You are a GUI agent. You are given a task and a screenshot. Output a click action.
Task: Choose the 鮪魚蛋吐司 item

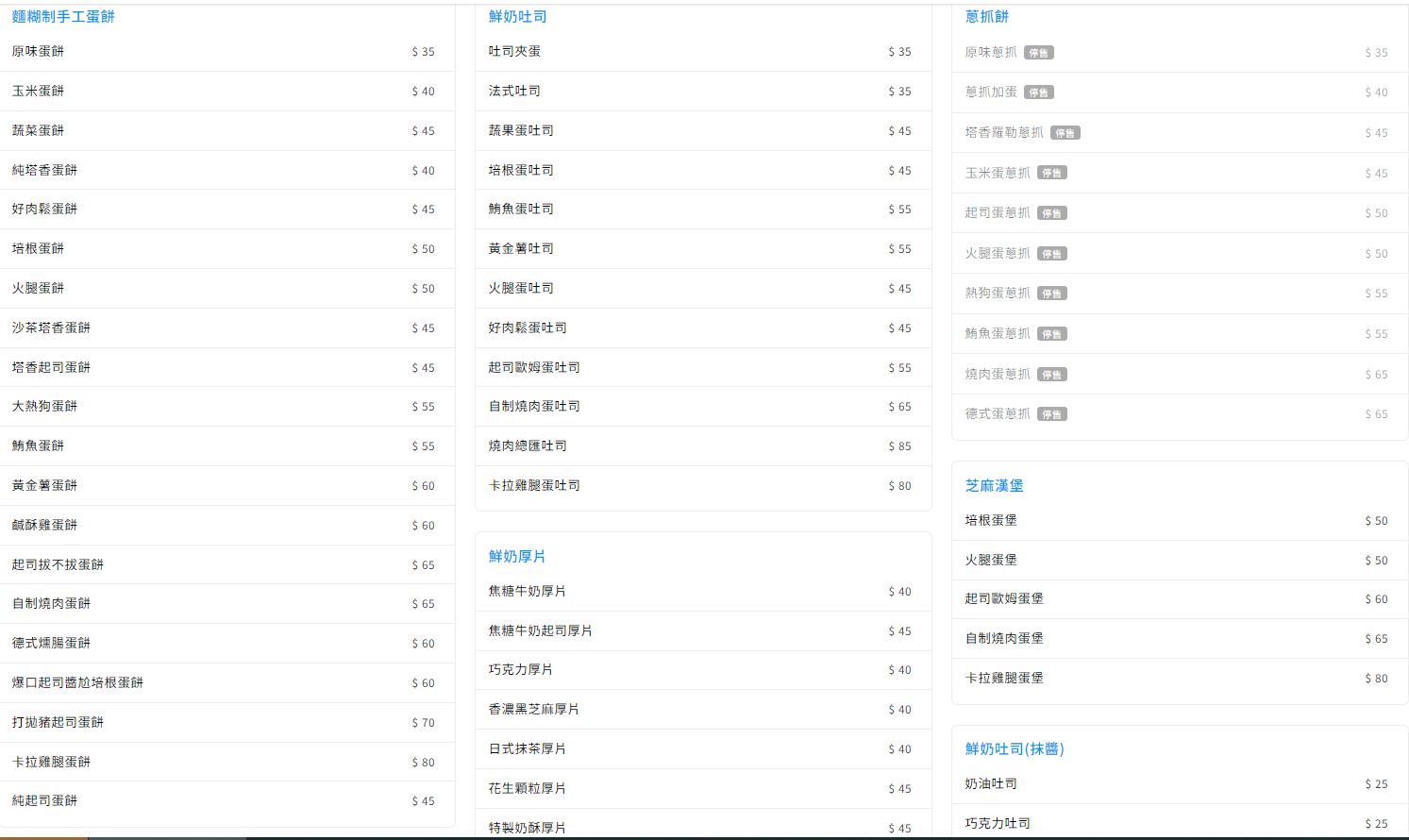[x=703, y=210]
